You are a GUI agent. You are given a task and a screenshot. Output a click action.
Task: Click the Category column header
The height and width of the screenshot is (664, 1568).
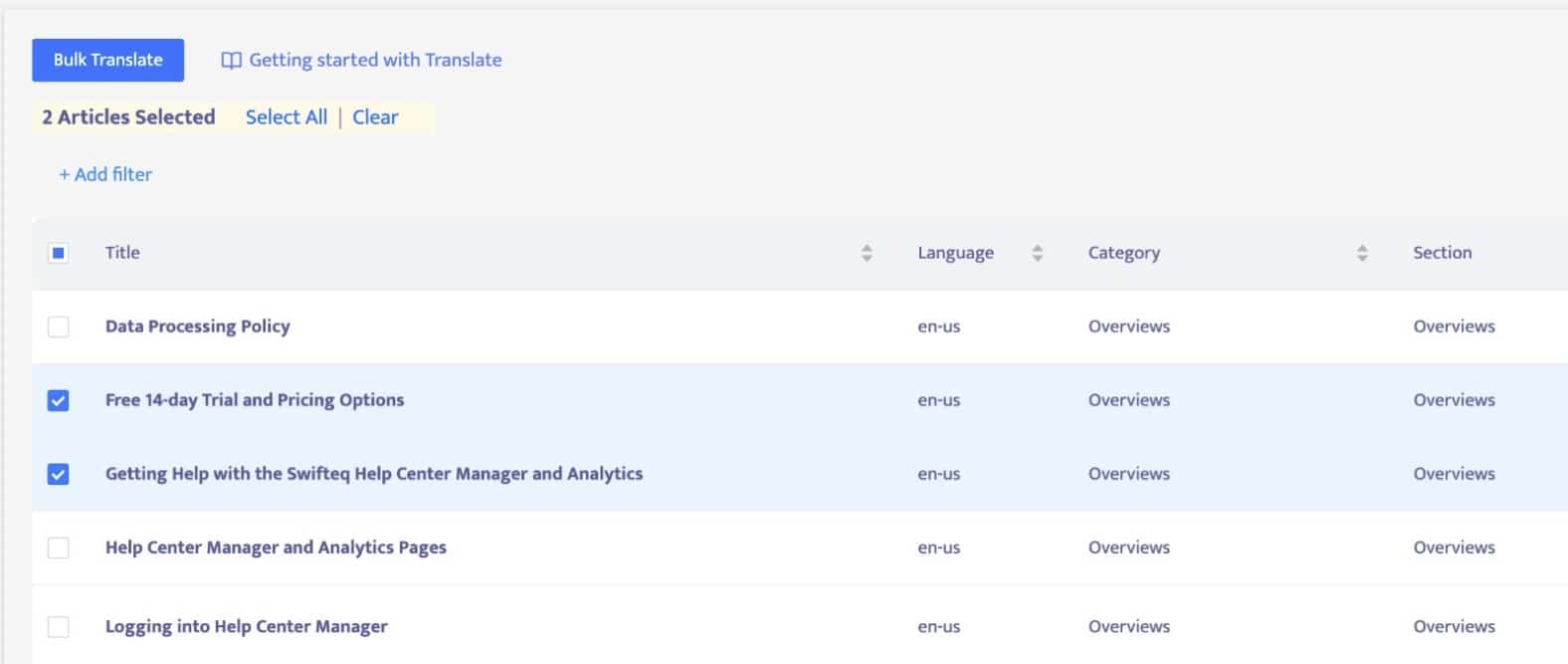[1124, 253]
